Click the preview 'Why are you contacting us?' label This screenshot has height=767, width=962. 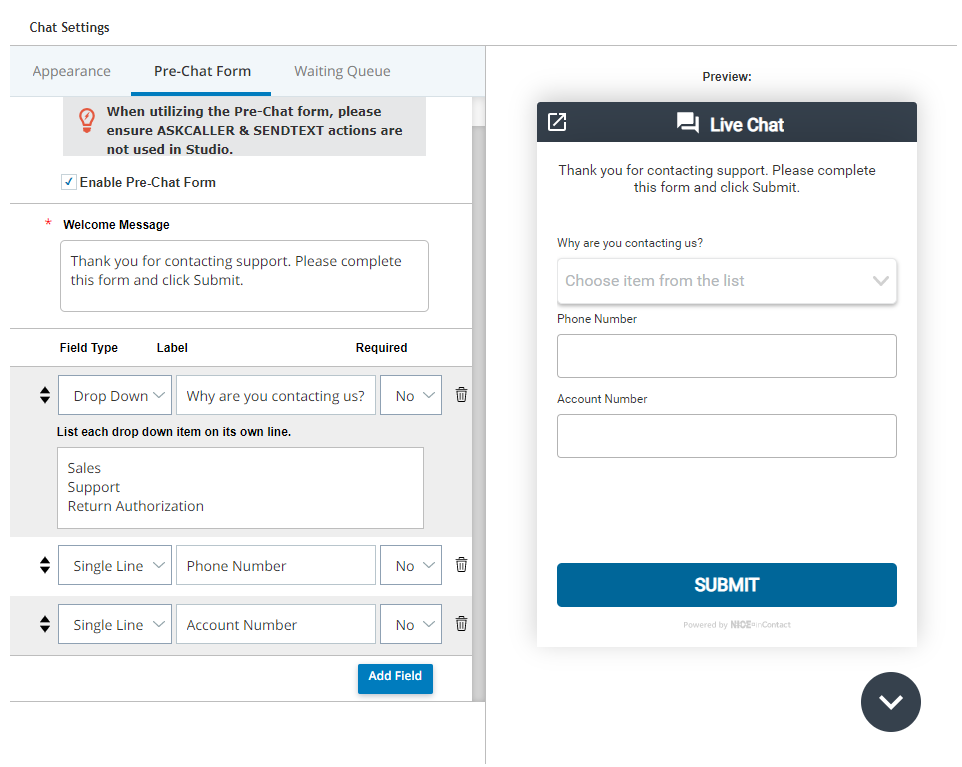pos(629,243)
